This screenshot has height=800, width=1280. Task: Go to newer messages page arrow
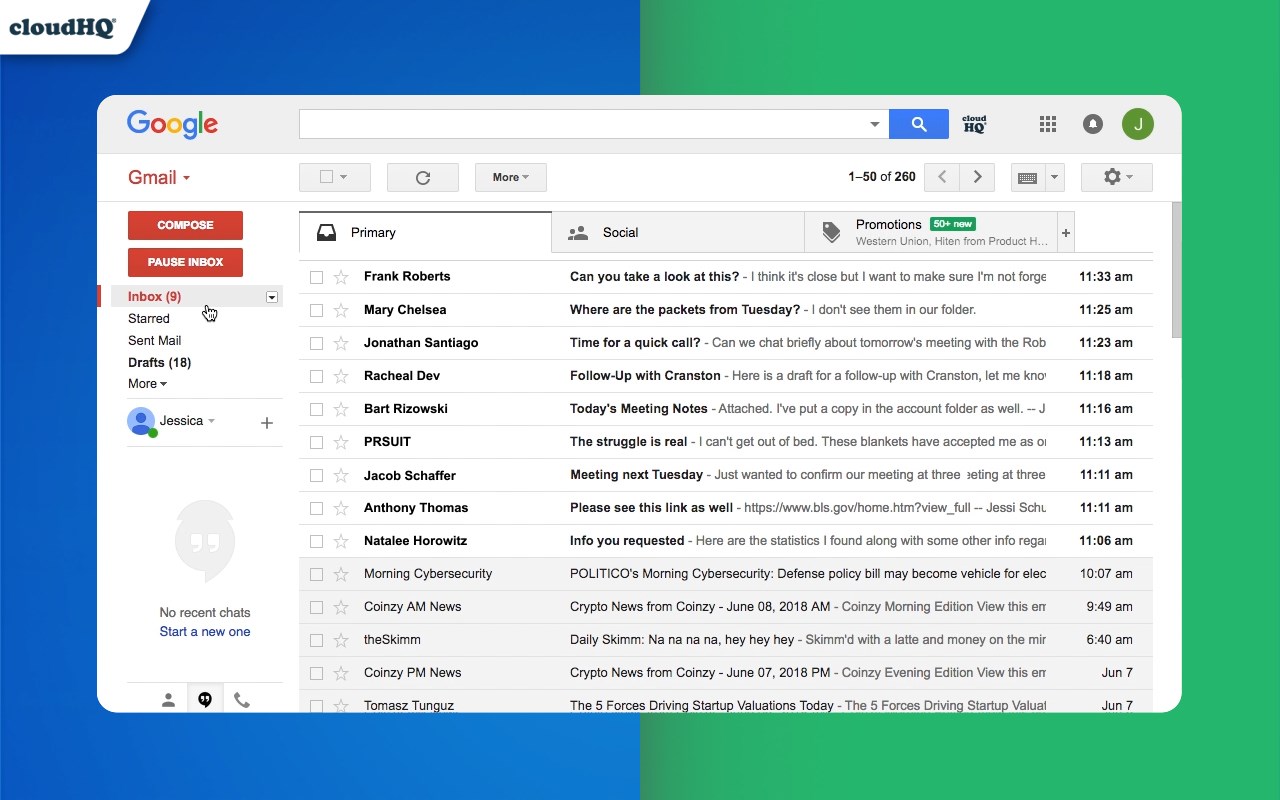941,177
